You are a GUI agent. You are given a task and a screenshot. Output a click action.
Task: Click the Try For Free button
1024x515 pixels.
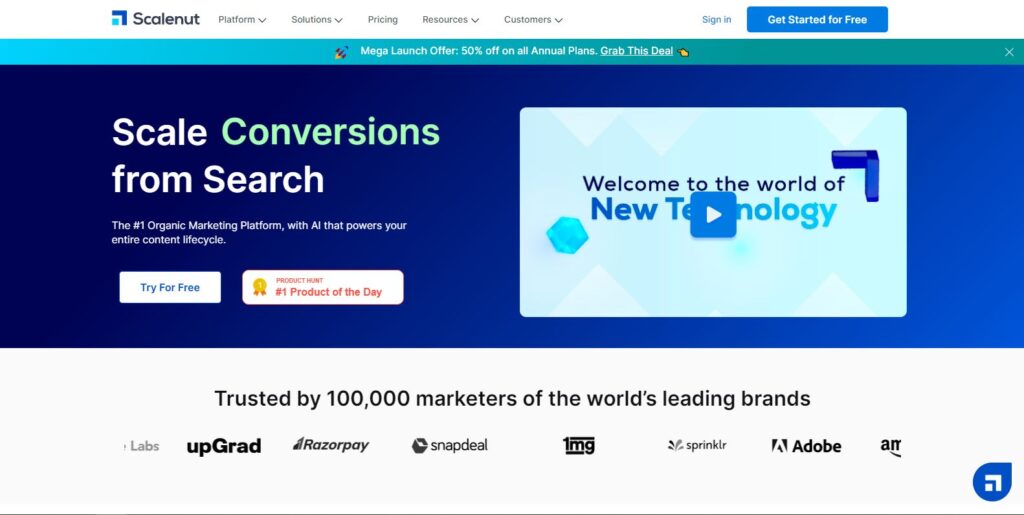[x=170, y=287]
